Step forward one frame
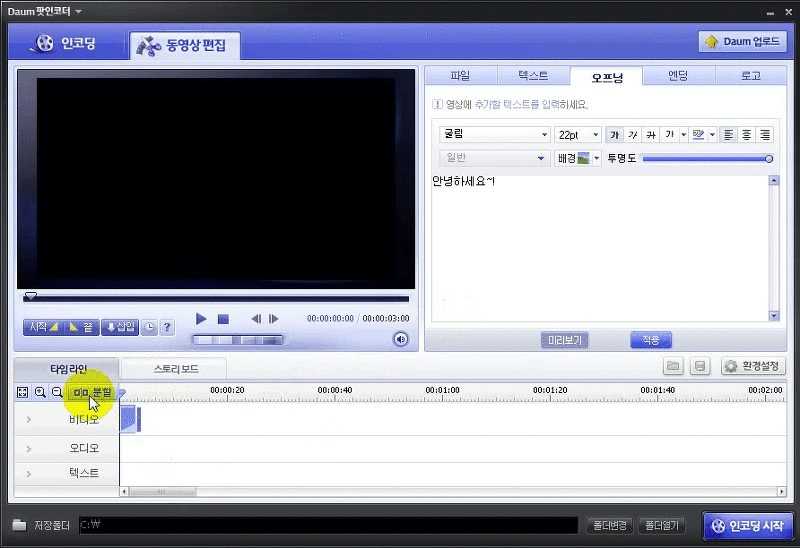The image size is (800, 548). (x=274, y=319)
